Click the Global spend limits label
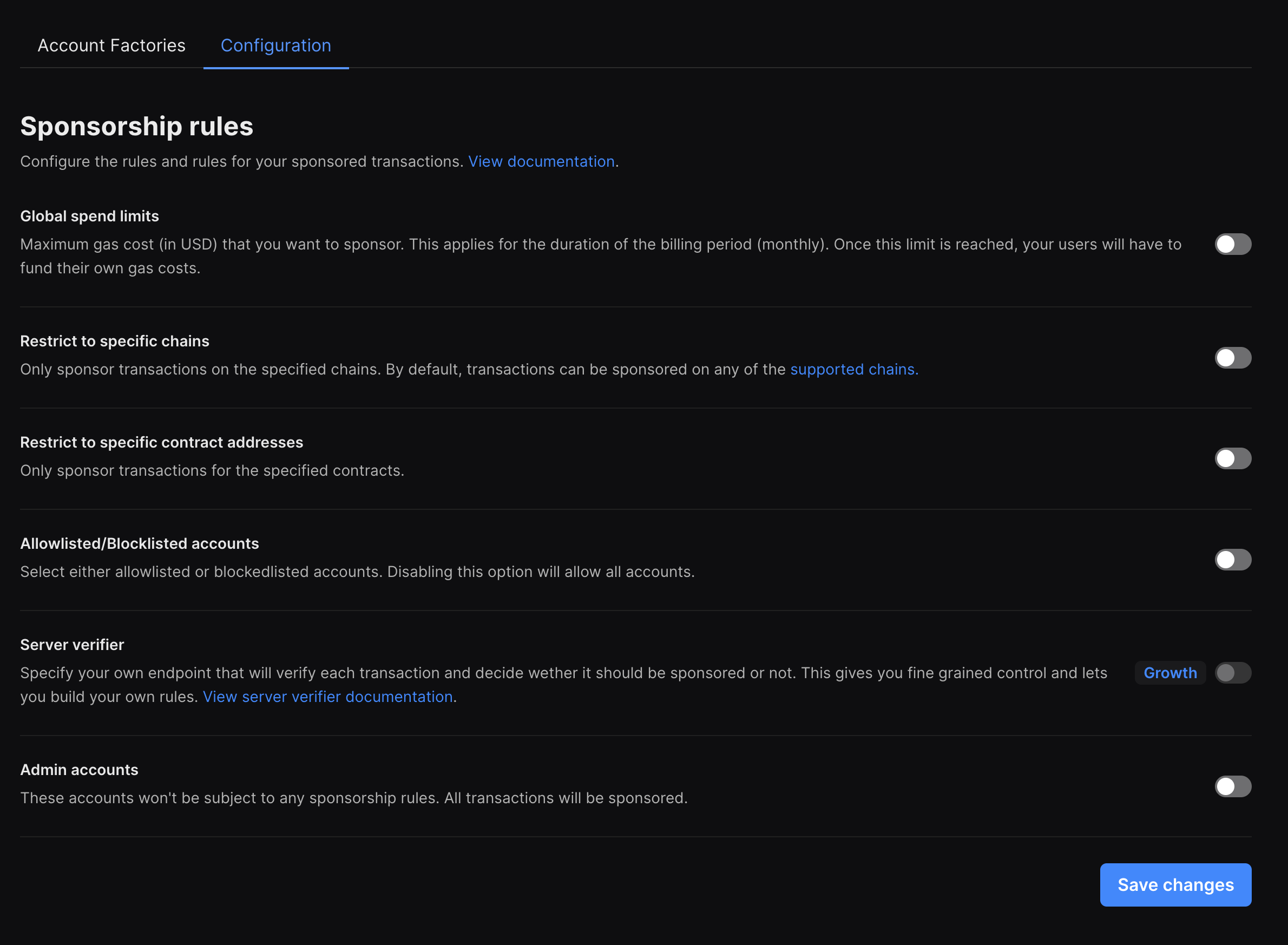1288x945 pixels. coord(90,216)
